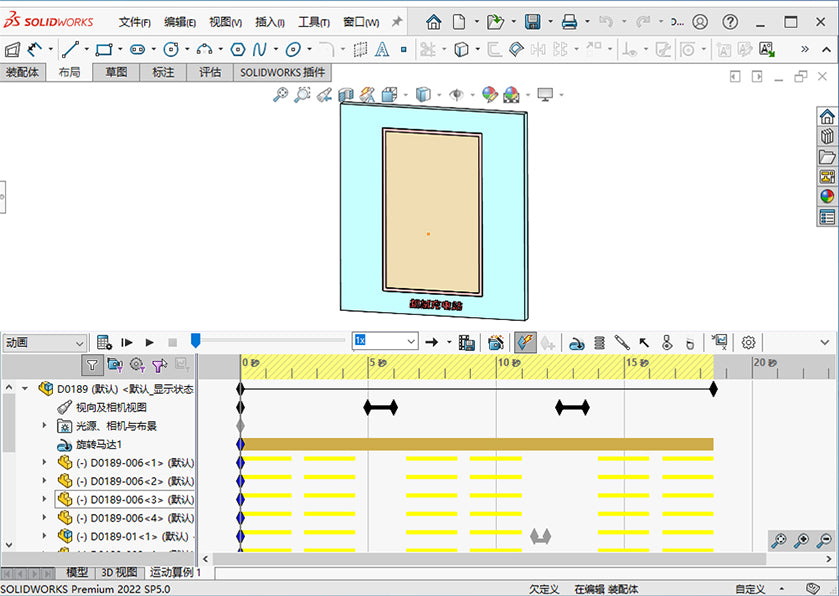This screenshot has height=596, width=839.
Task: Switch to the SOLIDWORKS 插件 tab
Action: [283, 72]
